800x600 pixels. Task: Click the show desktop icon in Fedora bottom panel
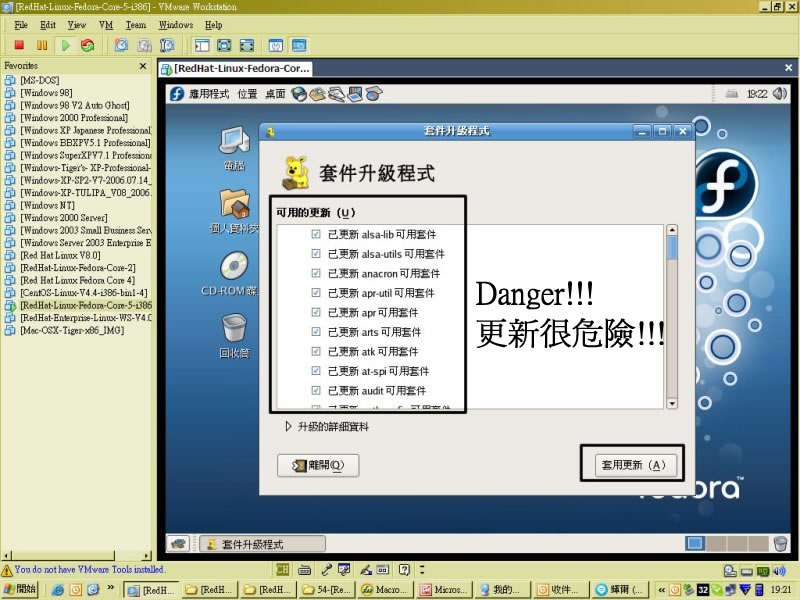[178, 543]
